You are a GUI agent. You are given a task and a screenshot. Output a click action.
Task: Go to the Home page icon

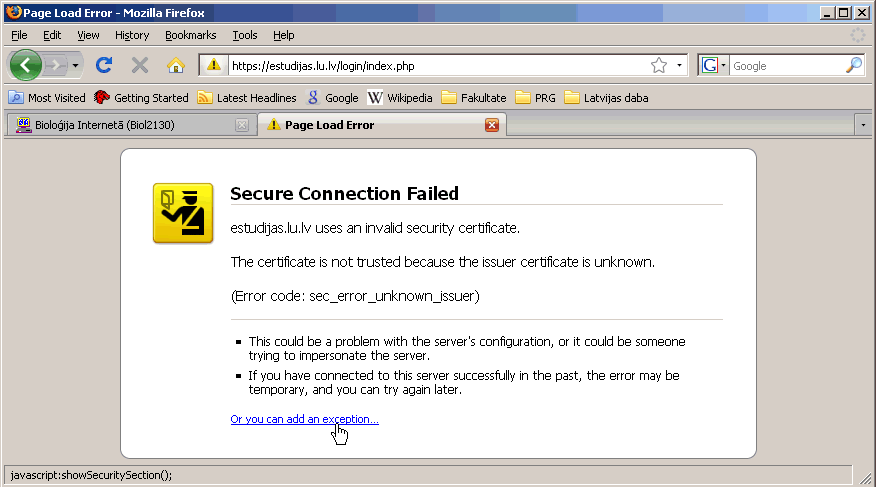coord(176,65)
